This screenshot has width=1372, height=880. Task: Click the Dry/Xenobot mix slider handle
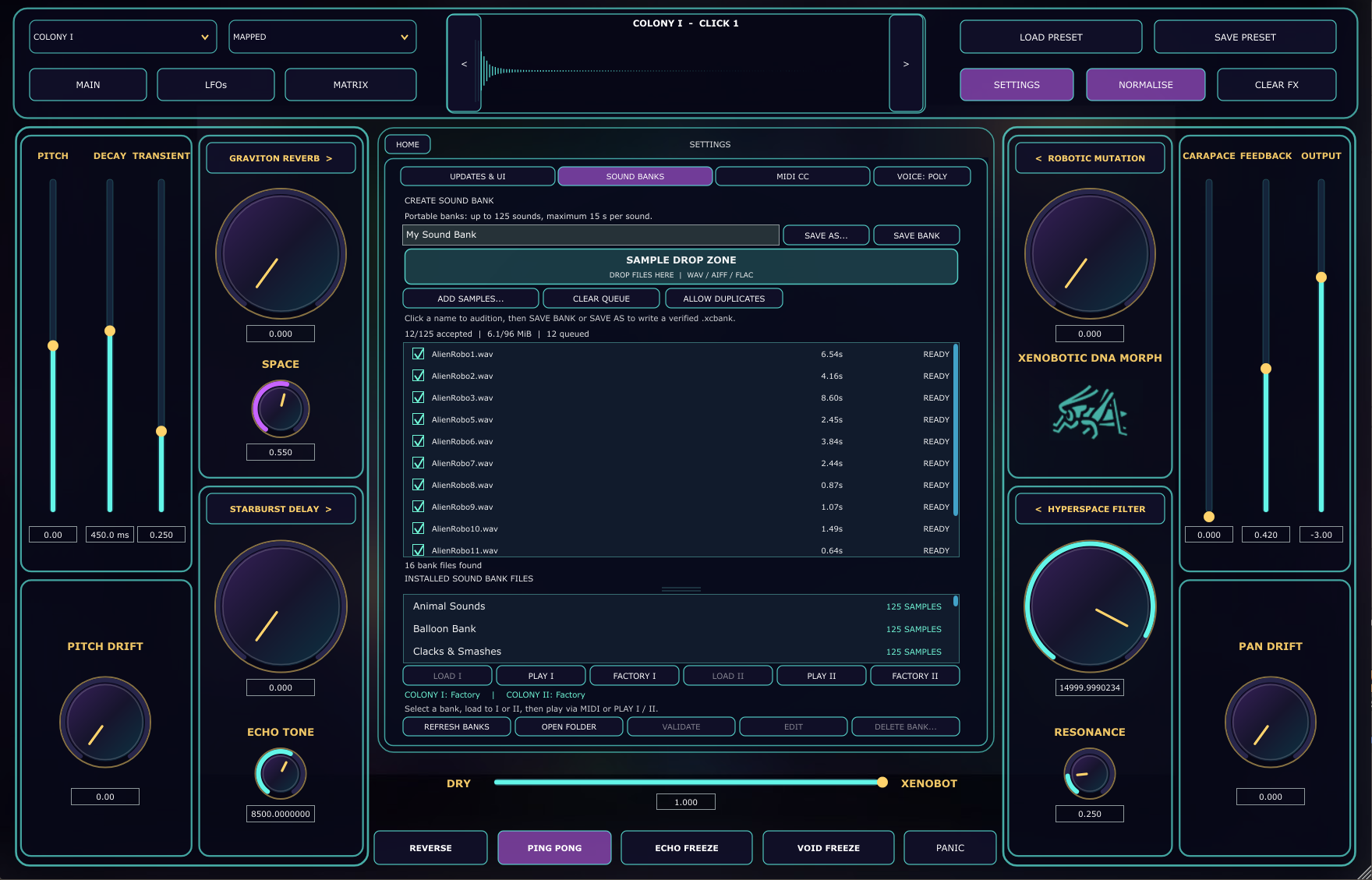882,783
